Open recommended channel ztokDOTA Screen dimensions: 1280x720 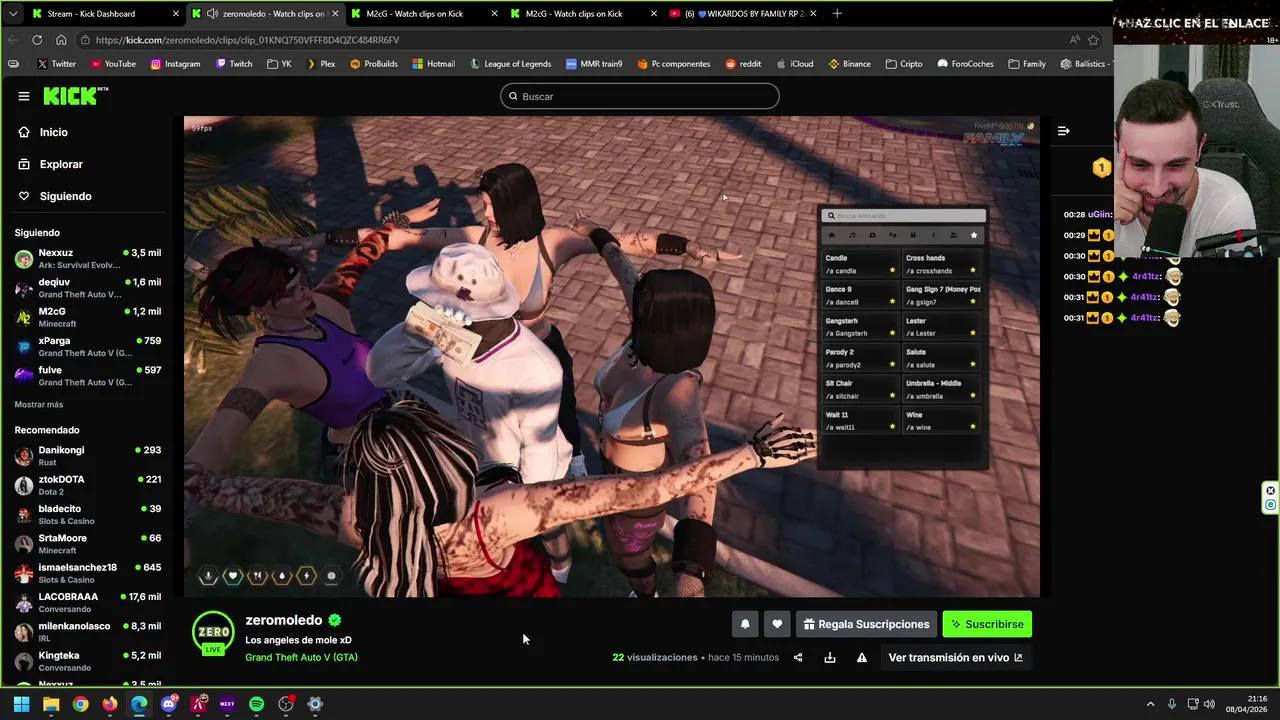pos(88,485)
